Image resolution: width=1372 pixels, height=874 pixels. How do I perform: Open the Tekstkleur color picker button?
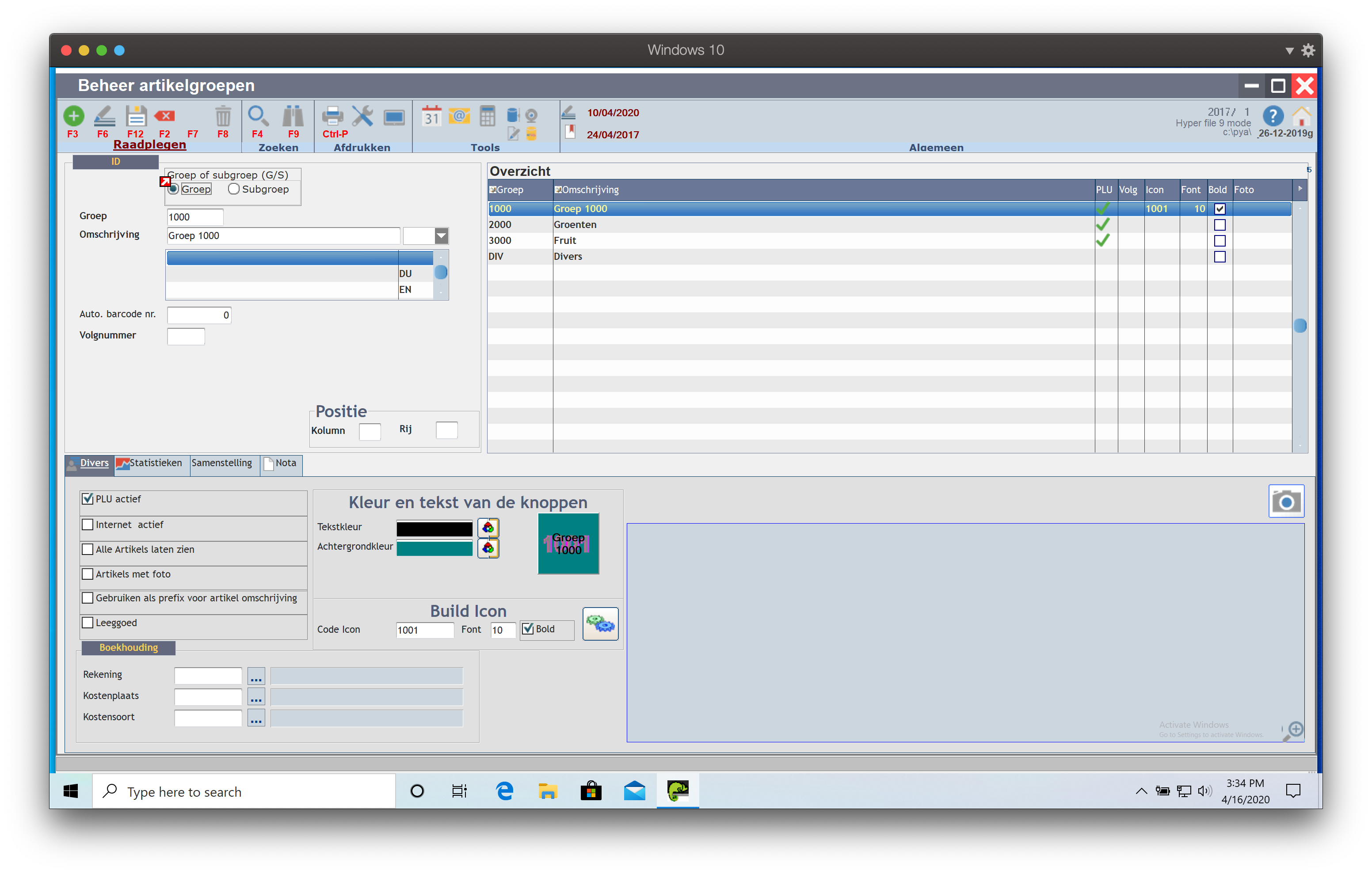click(488, 528)
